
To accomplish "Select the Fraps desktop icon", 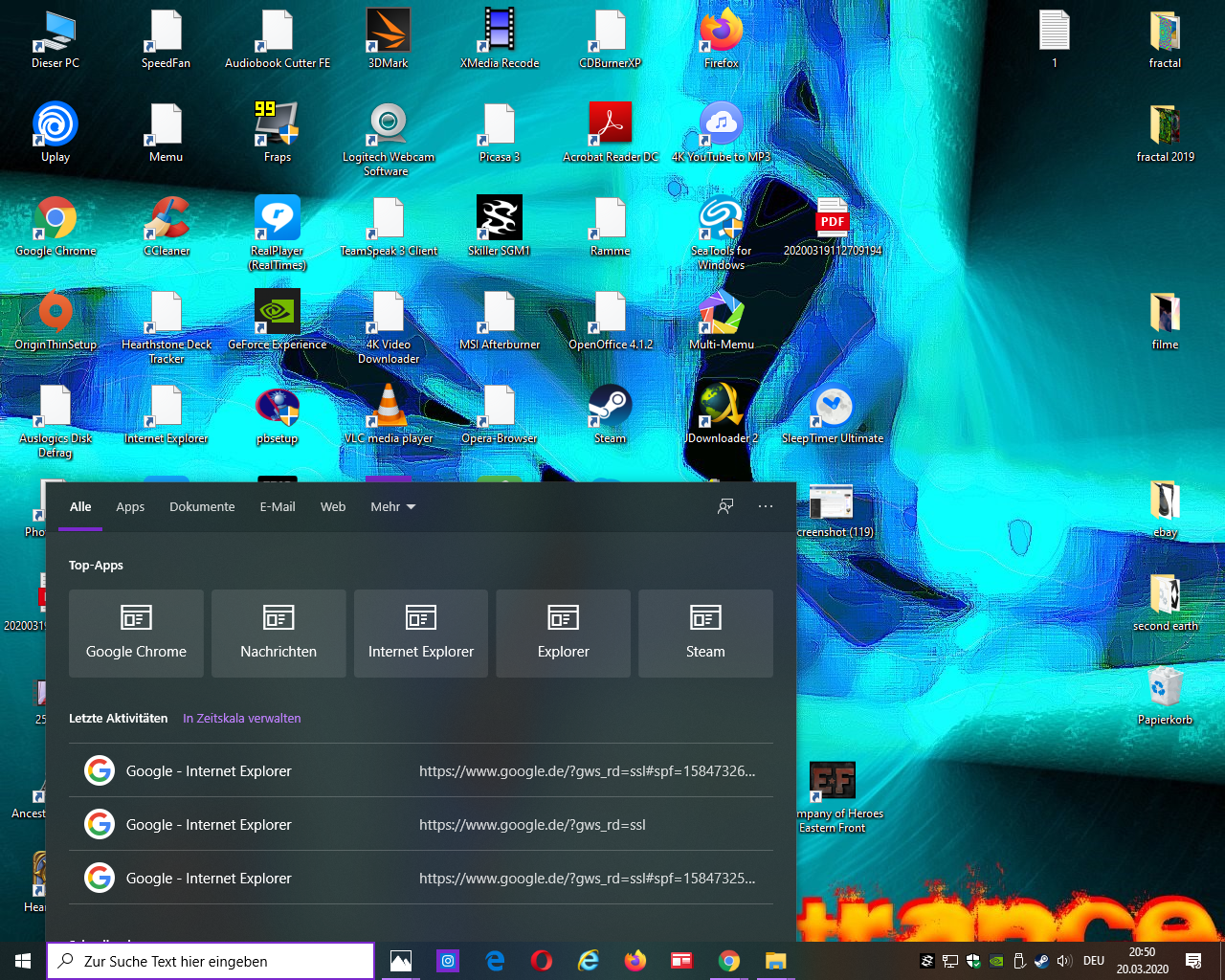I will click(278, 132).
